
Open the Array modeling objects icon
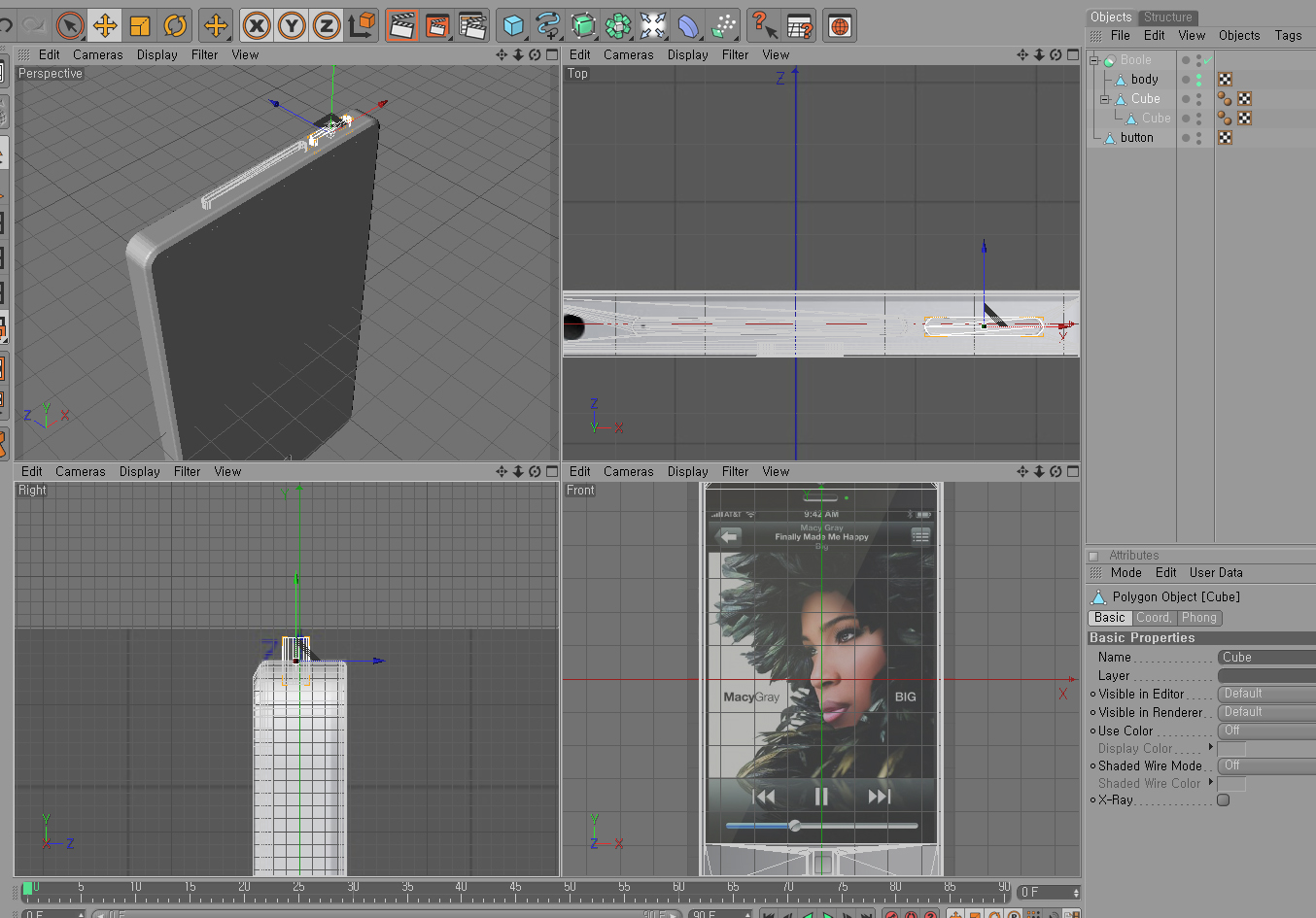click(x=618, y=25)
